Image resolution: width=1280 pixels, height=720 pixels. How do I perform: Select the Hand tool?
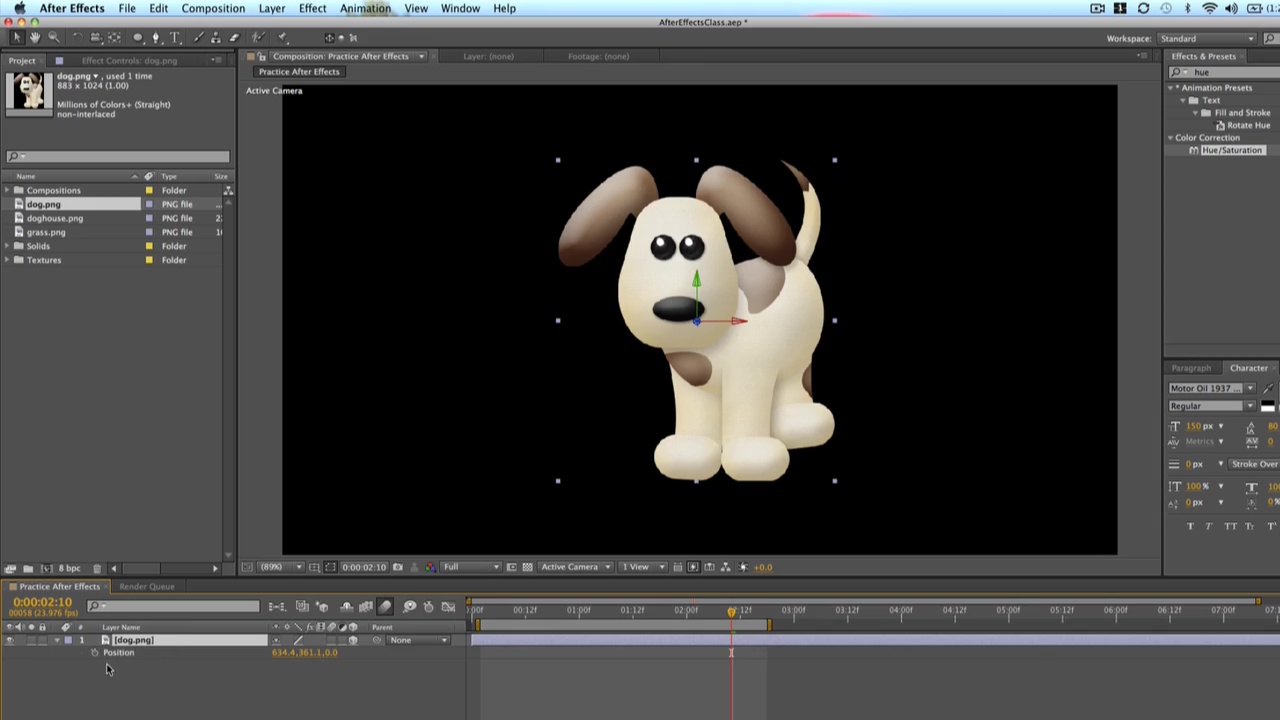pyautogui.click(x=35, y=38)
